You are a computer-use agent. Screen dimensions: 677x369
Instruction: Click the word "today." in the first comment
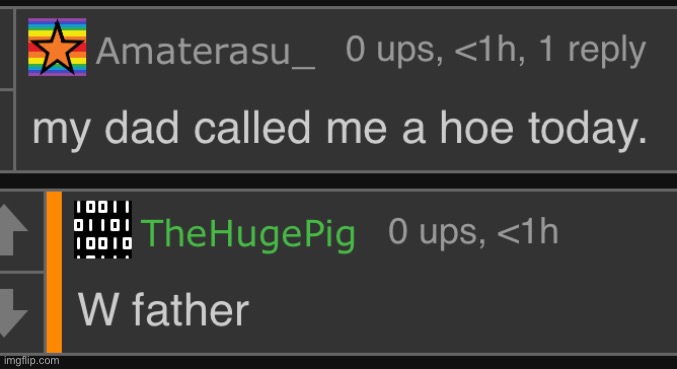[588, 129]
